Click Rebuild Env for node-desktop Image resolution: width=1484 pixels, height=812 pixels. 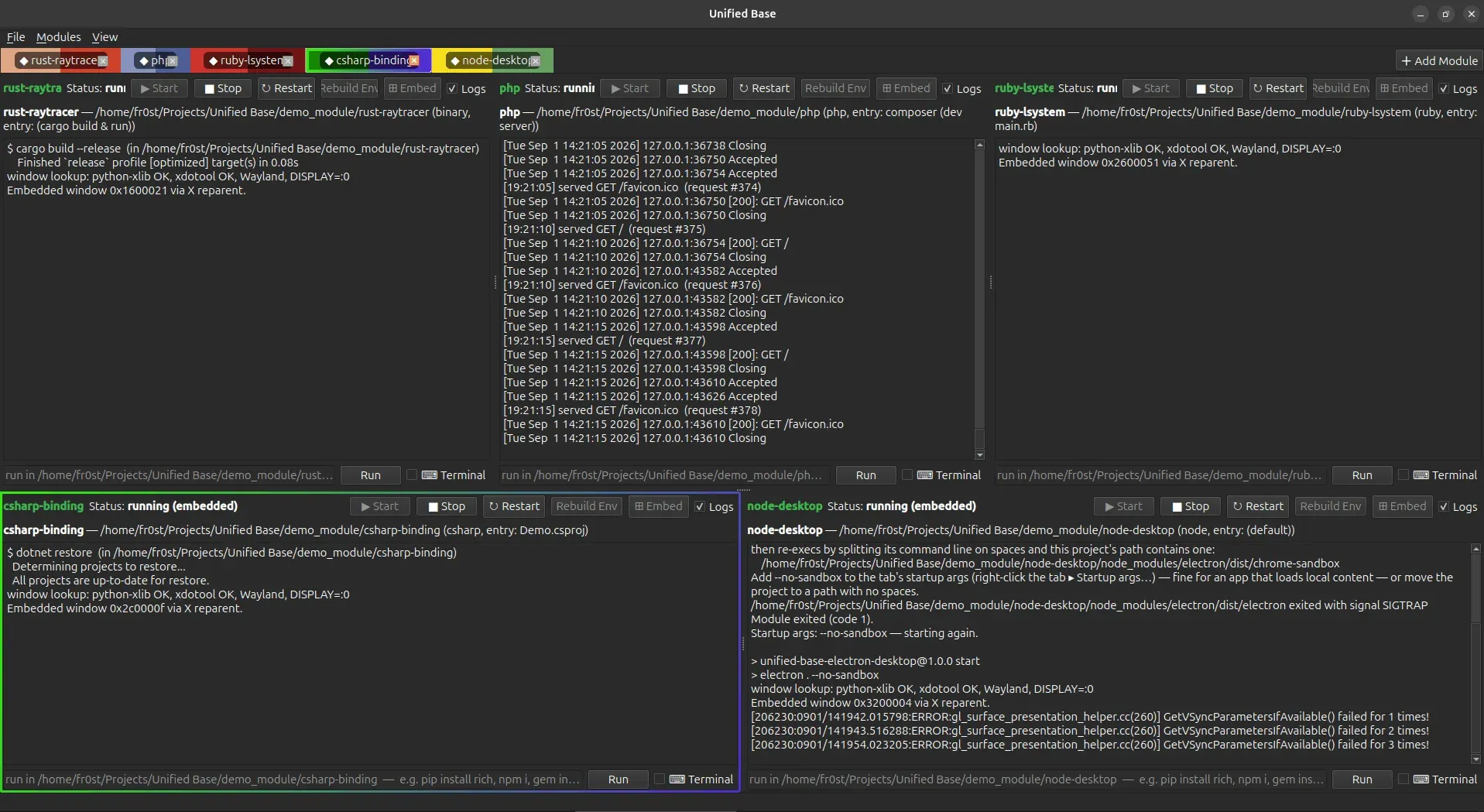pyautogui.click(x=1331, y=506)
